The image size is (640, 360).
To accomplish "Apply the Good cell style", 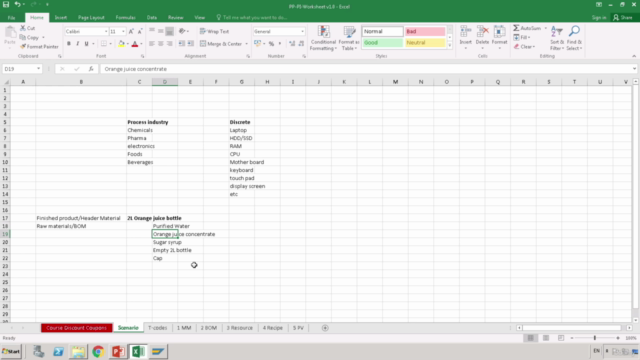I will pos(382,42).
